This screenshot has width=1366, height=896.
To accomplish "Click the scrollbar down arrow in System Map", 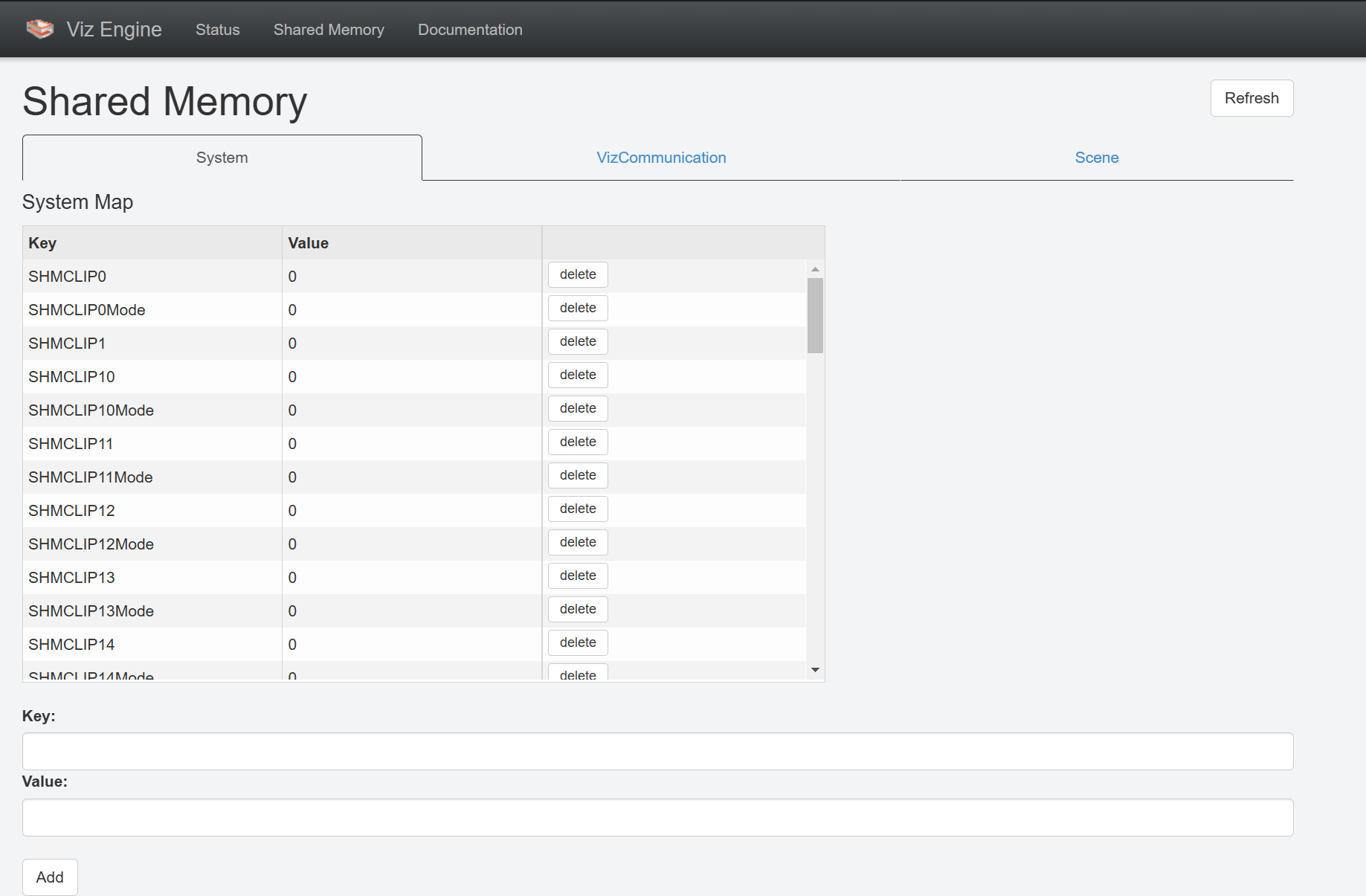I will 815,670.
